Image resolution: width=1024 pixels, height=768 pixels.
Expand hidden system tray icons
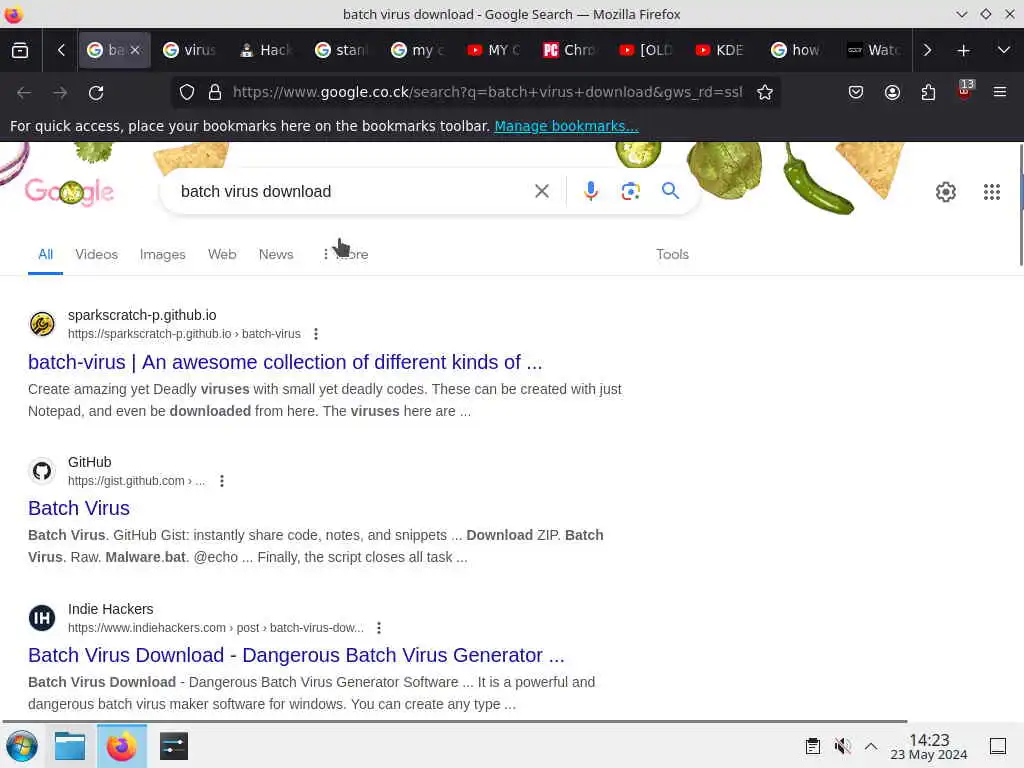(x=871, y=746)
